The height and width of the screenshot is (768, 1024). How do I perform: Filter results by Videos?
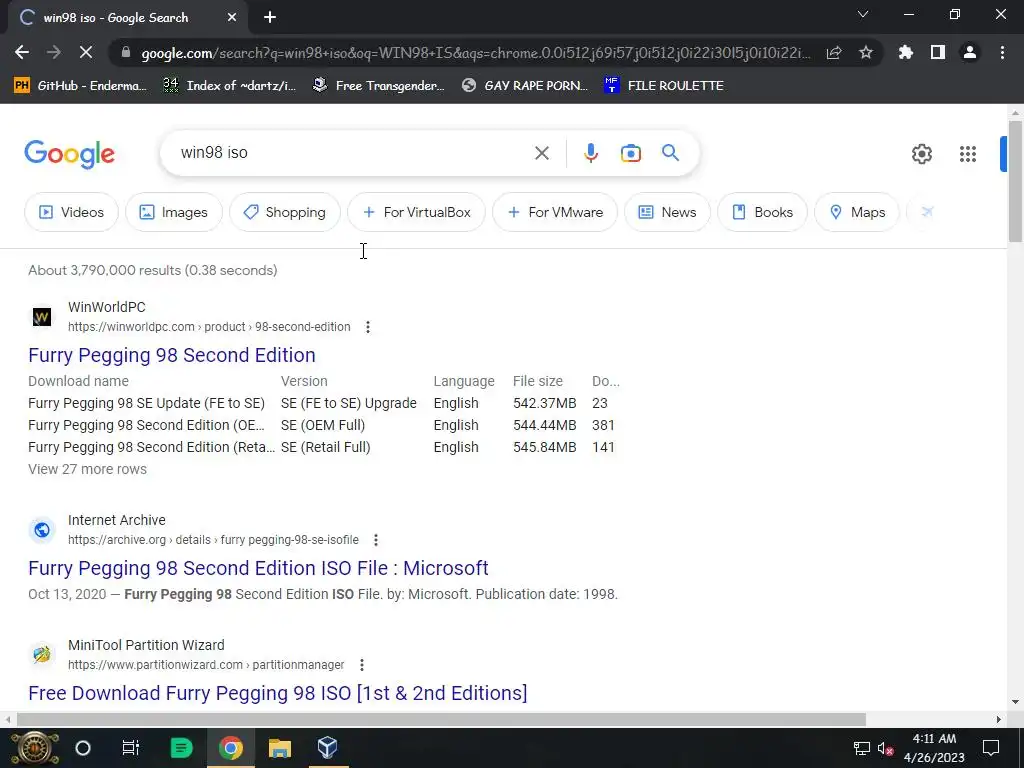click(71, 212)
